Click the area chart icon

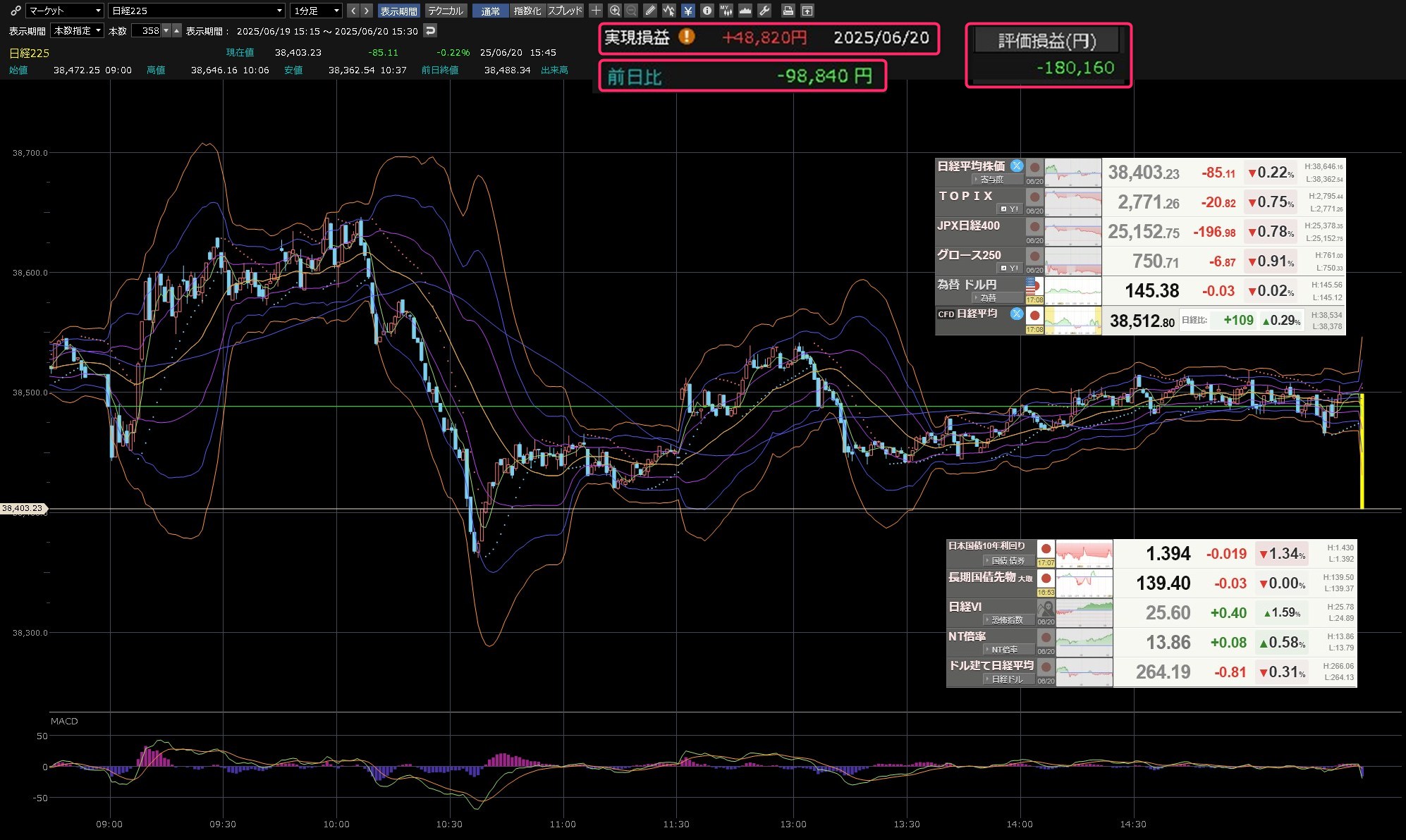pyautogui.click(x=745, y=11)
